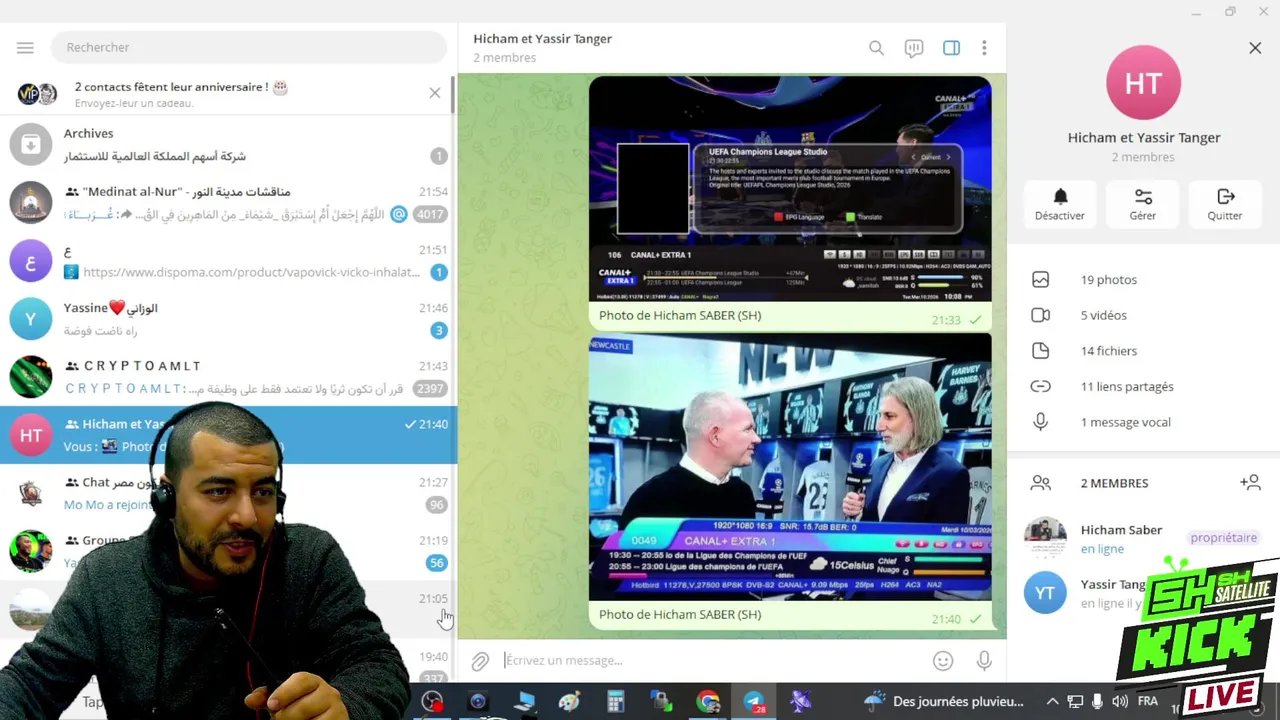
Task: View the 11 liens partagés
Action: [x=1143, y=386]
